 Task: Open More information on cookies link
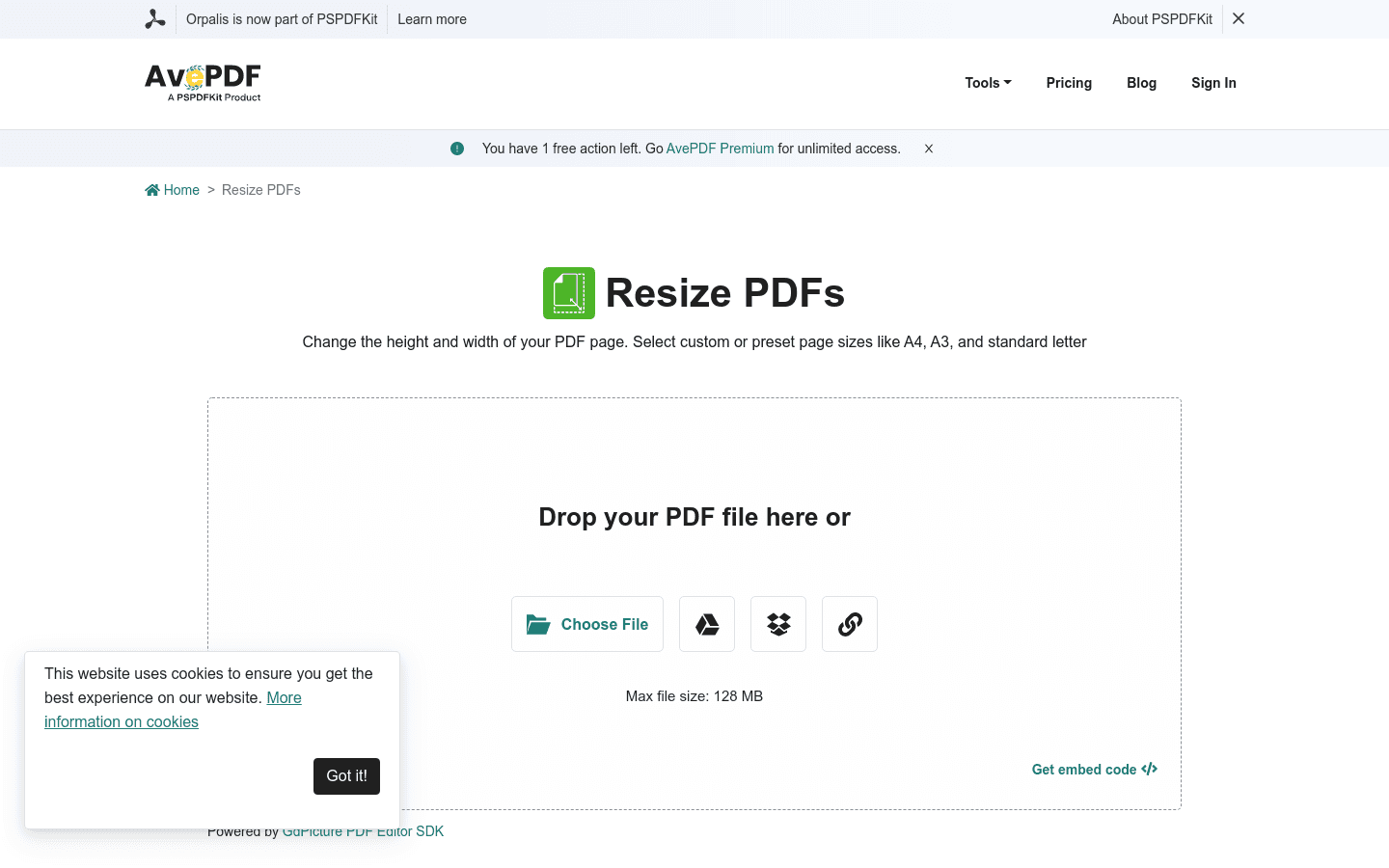click(122, 721)
